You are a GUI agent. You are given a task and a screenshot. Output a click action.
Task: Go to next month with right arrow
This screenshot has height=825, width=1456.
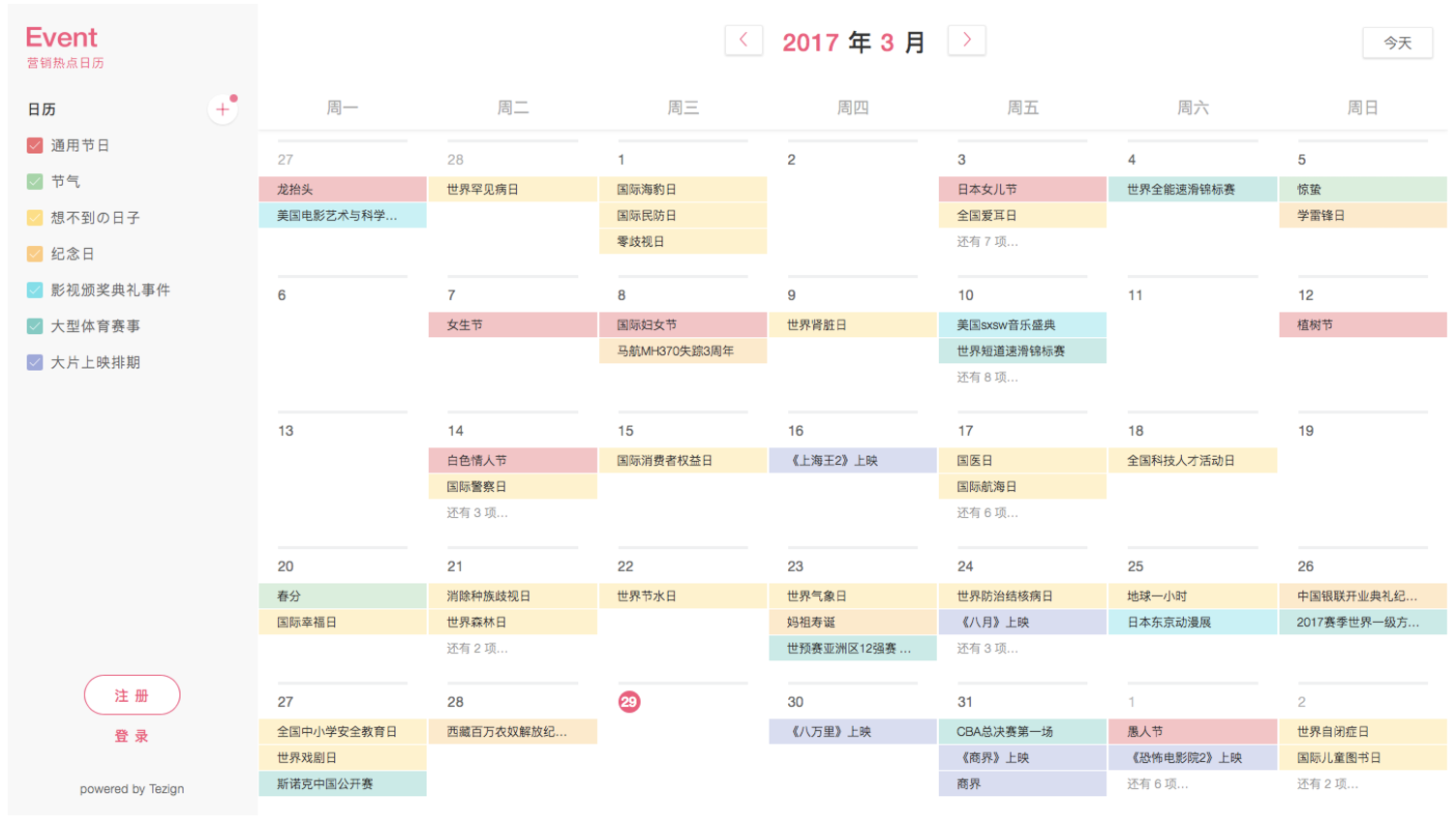pos(966,41)
